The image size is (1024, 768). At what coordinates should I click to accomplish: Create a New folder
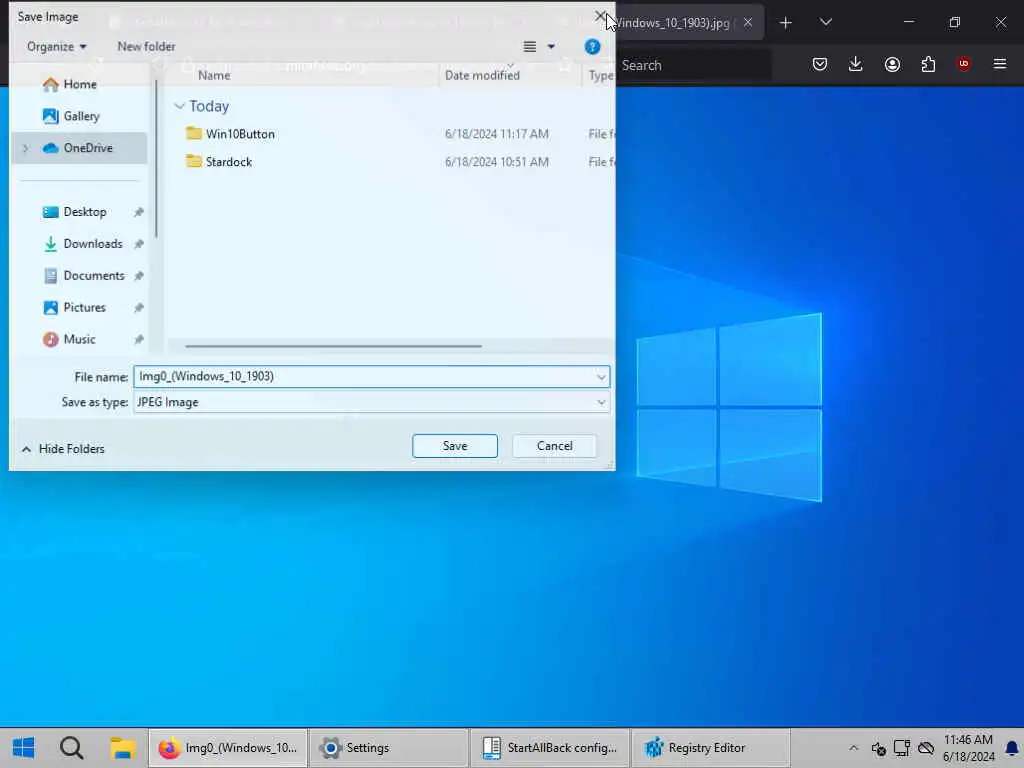pos(146,46)
